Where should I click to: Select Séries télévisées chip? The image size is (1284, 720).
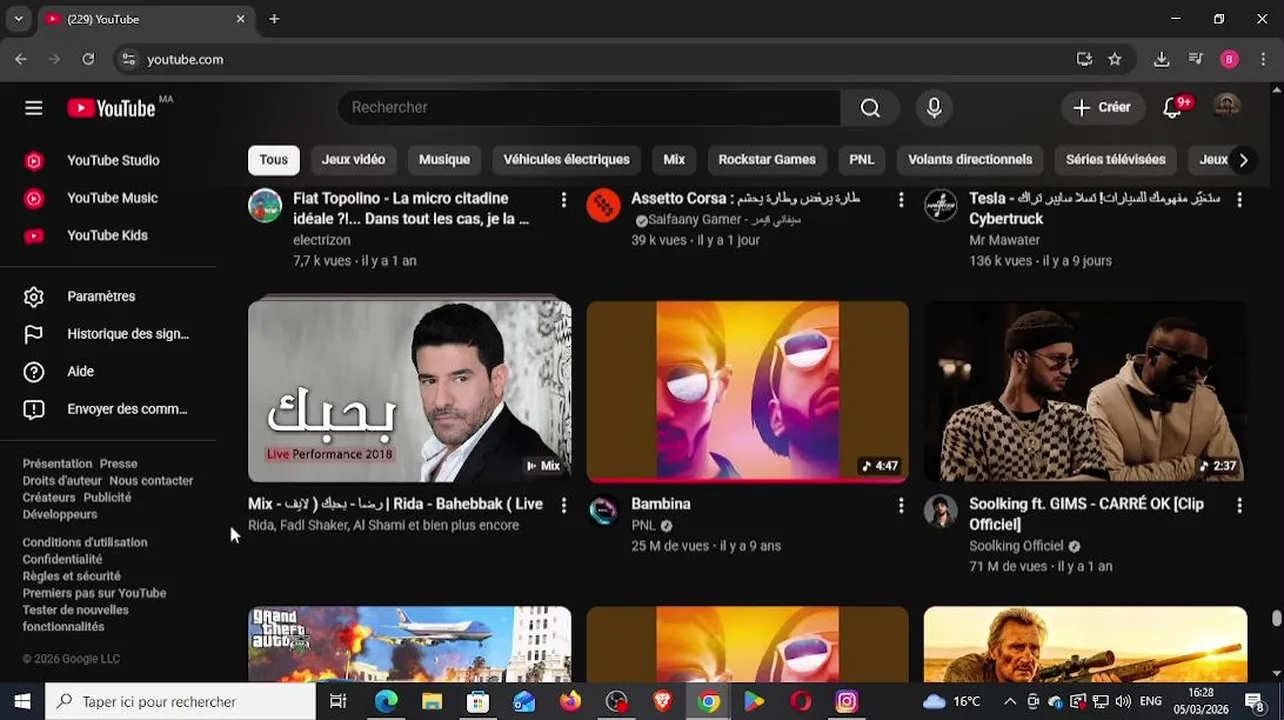click(x=1116, y=160)
